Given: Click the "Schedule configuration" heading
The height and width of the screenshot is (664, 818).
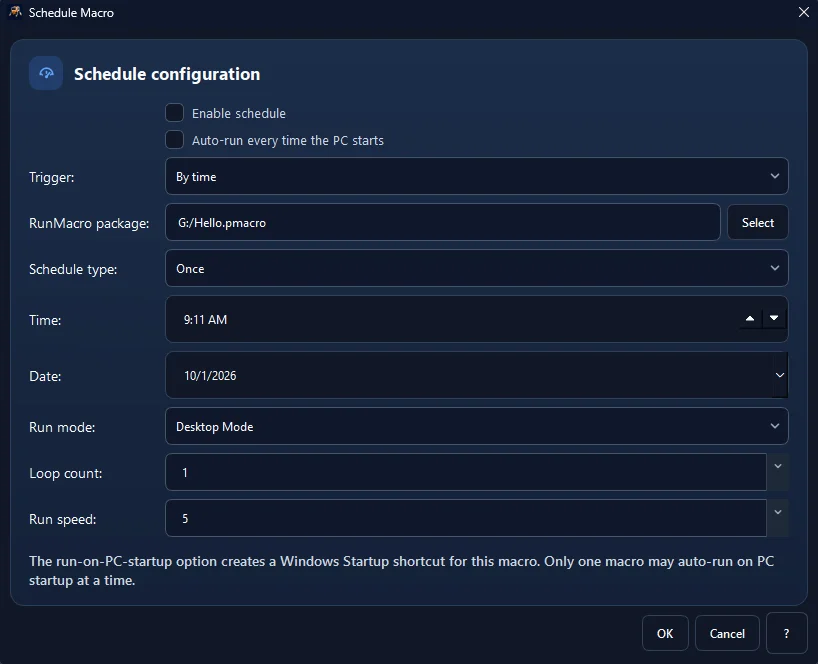Looking at the screenshot, I should point(167,74).
